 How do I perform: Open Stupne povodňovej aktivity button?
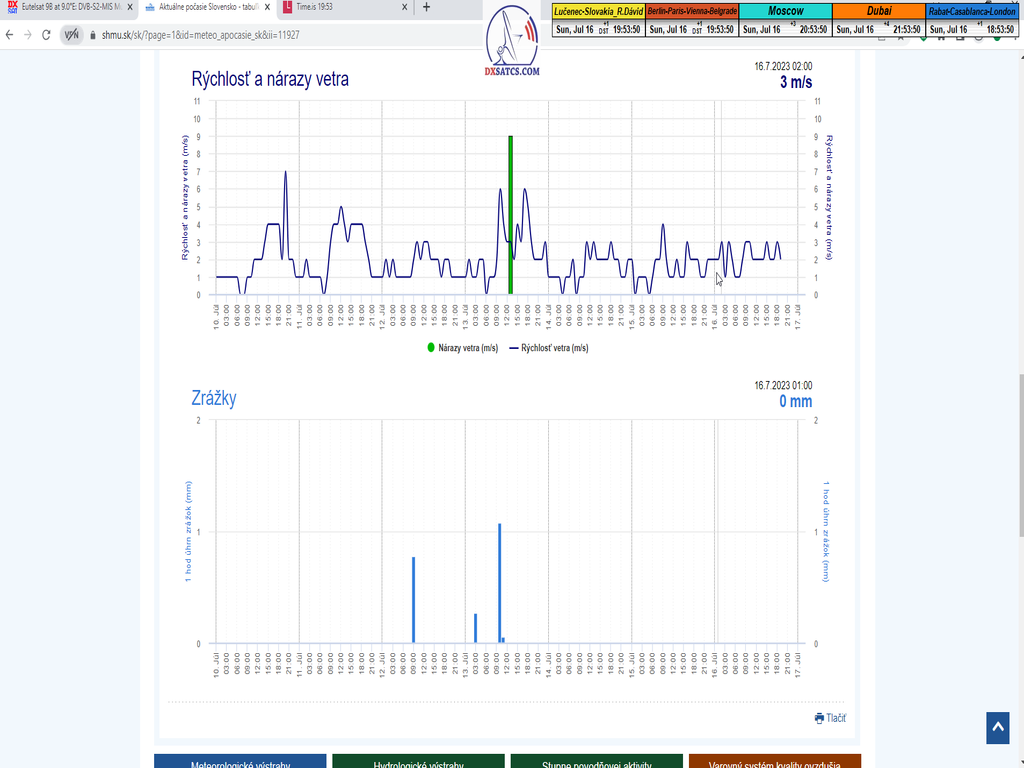pyautogui.click(x=596, y=762)
